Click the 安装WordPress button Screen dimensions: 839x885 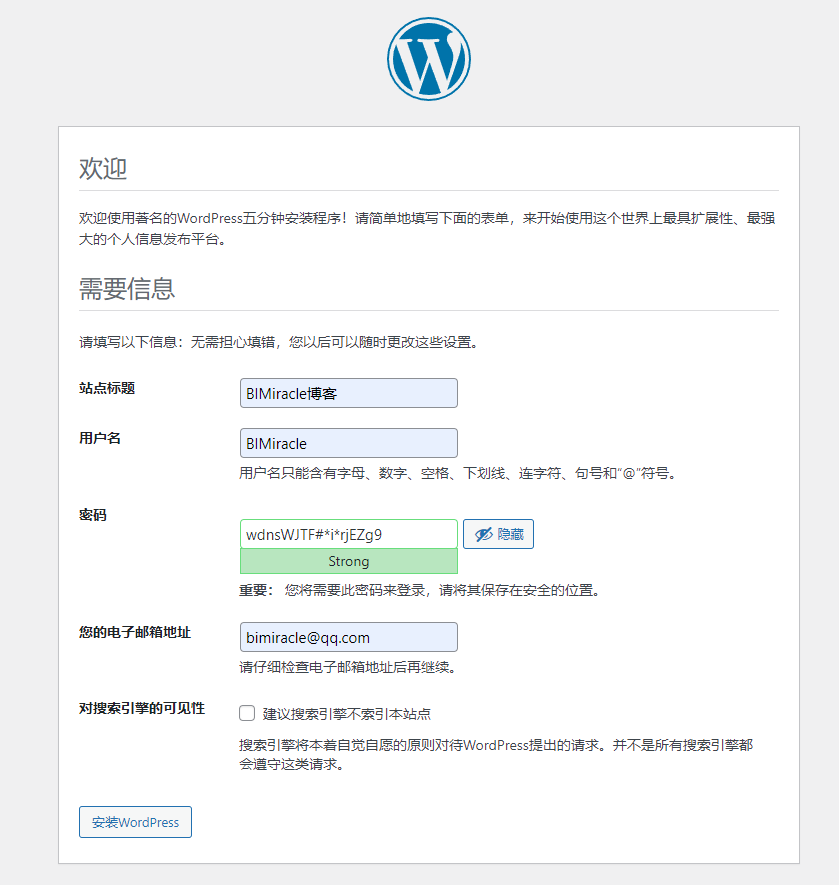tap(136, 822)
